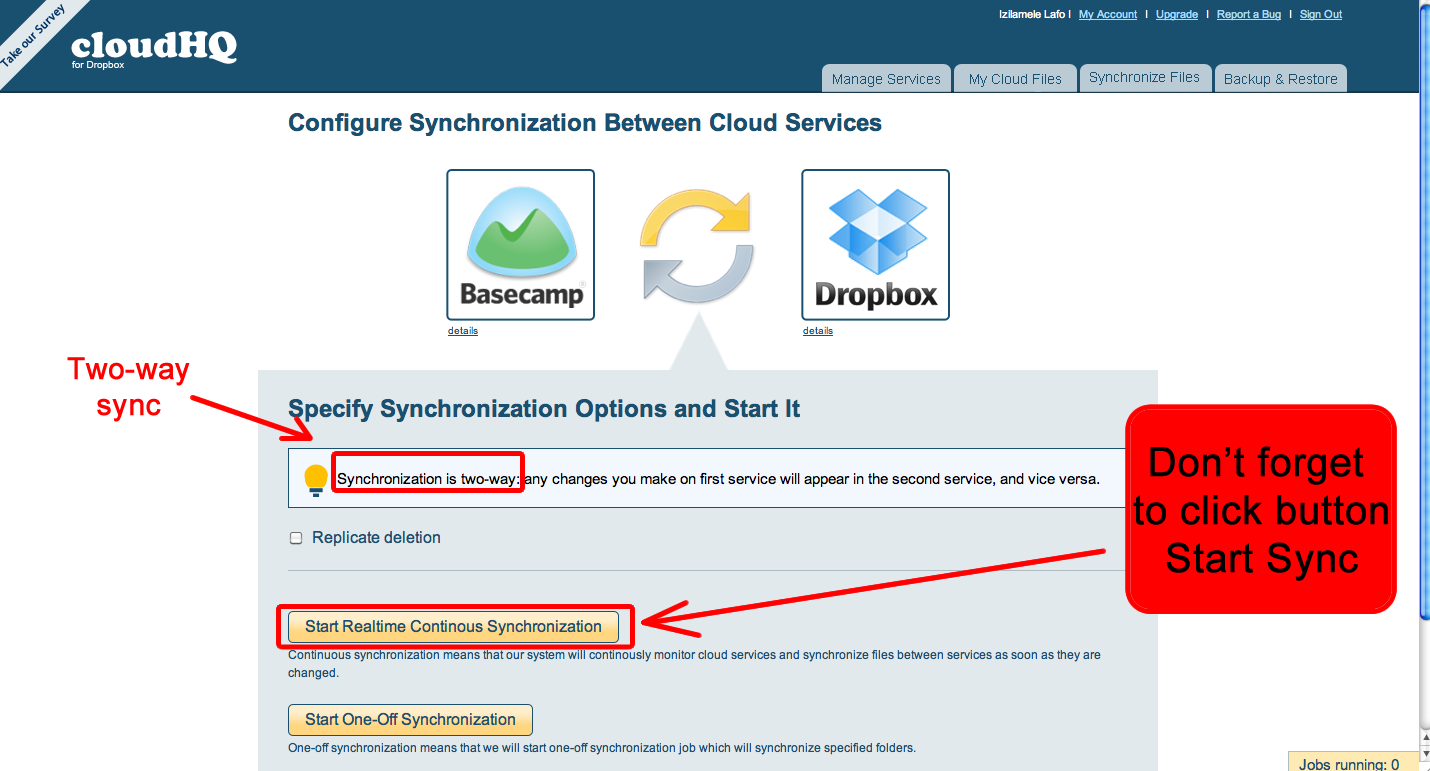Screen dimensions: 1430x771
Task: Click the user name Izilamele Lafo
Action: click(x=1032, y=15)
